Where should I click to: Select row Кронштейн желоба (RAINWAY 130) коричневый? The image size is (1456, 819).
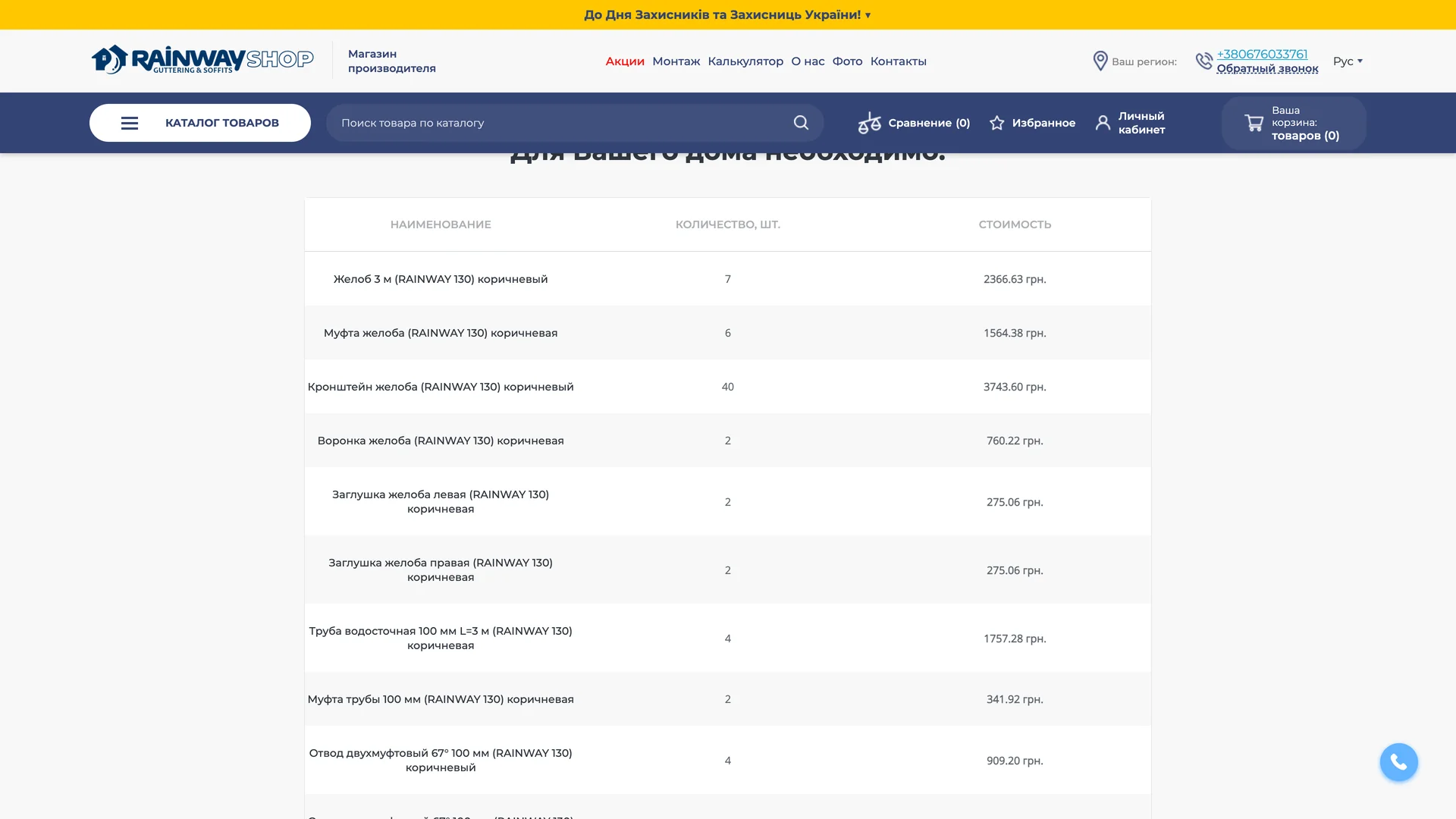coord(727,387)
